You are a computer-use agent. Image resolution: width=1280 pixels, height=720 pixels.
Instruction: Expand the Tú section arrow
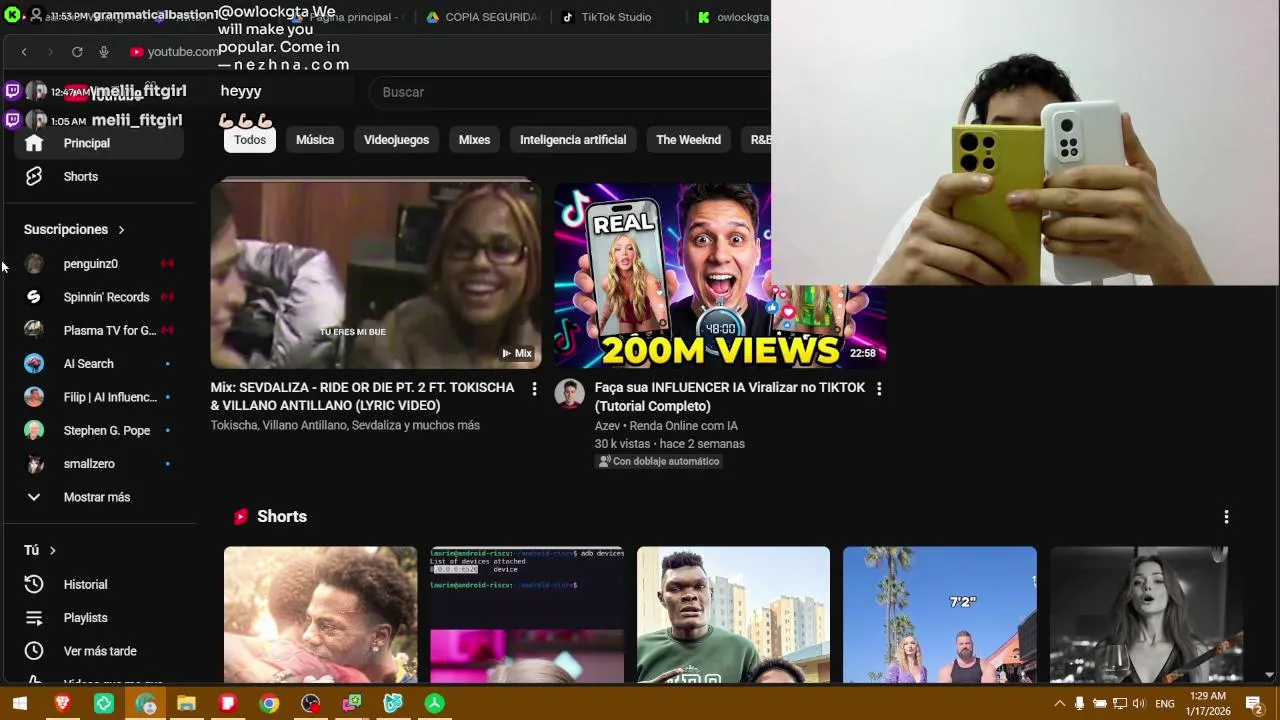coord(53,551)
